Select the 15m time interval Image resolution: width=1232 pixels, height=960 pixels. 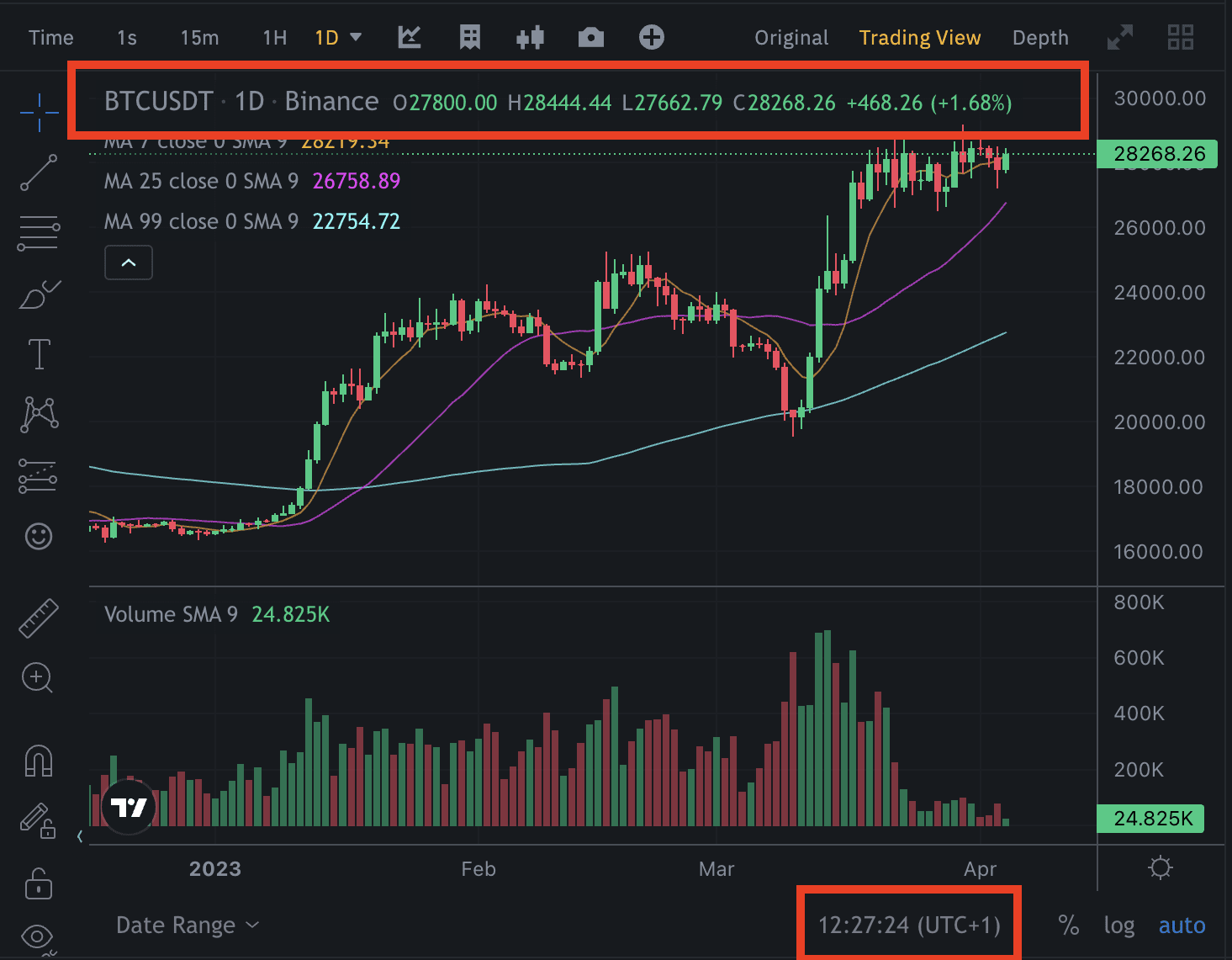pyautogui.click(x=200, y=38)
